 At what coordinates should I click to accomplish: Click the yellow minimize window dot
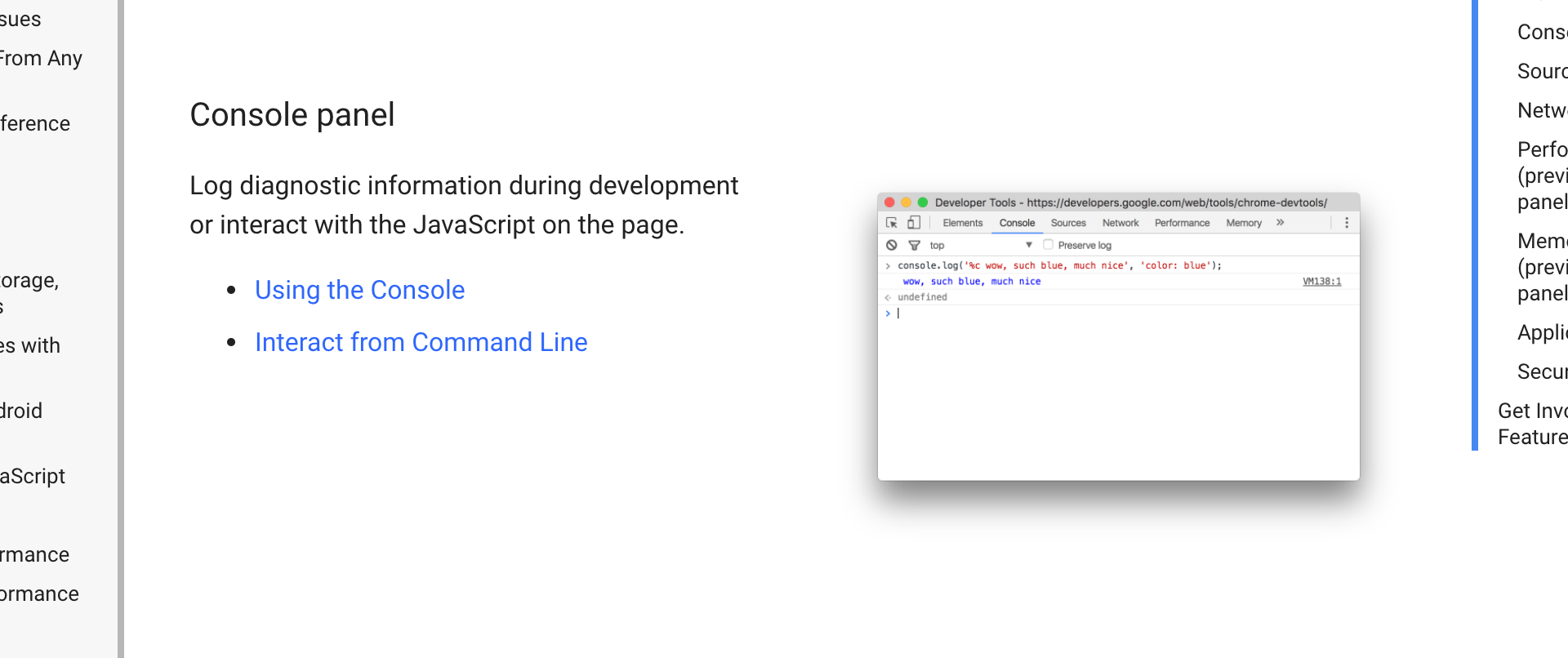point(906,202)
